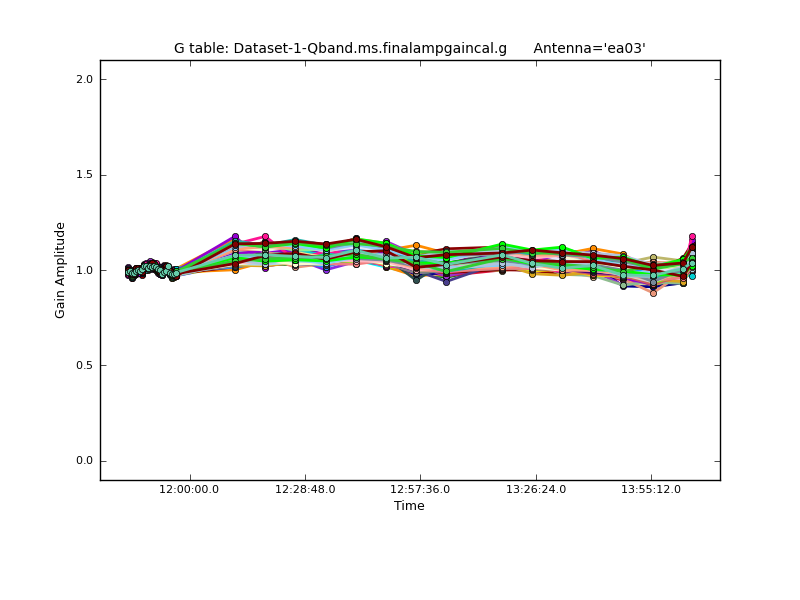Click the 1.5 y-axis tick label
Viewport: 800px width, 600px height.
[84, 175]
